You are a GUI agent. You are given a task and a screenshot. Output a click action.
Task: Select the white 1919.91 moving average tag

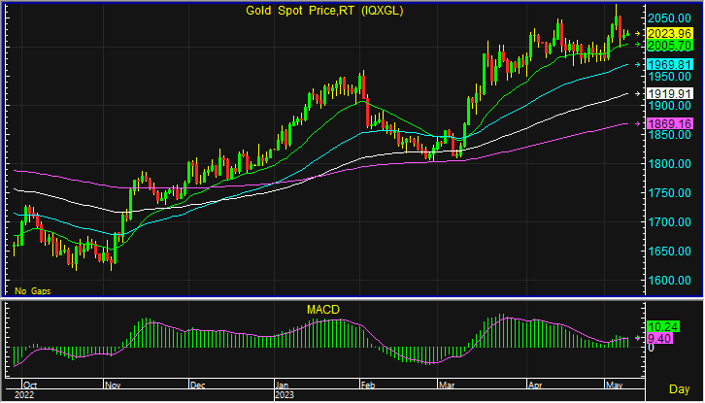pos(670,93)
